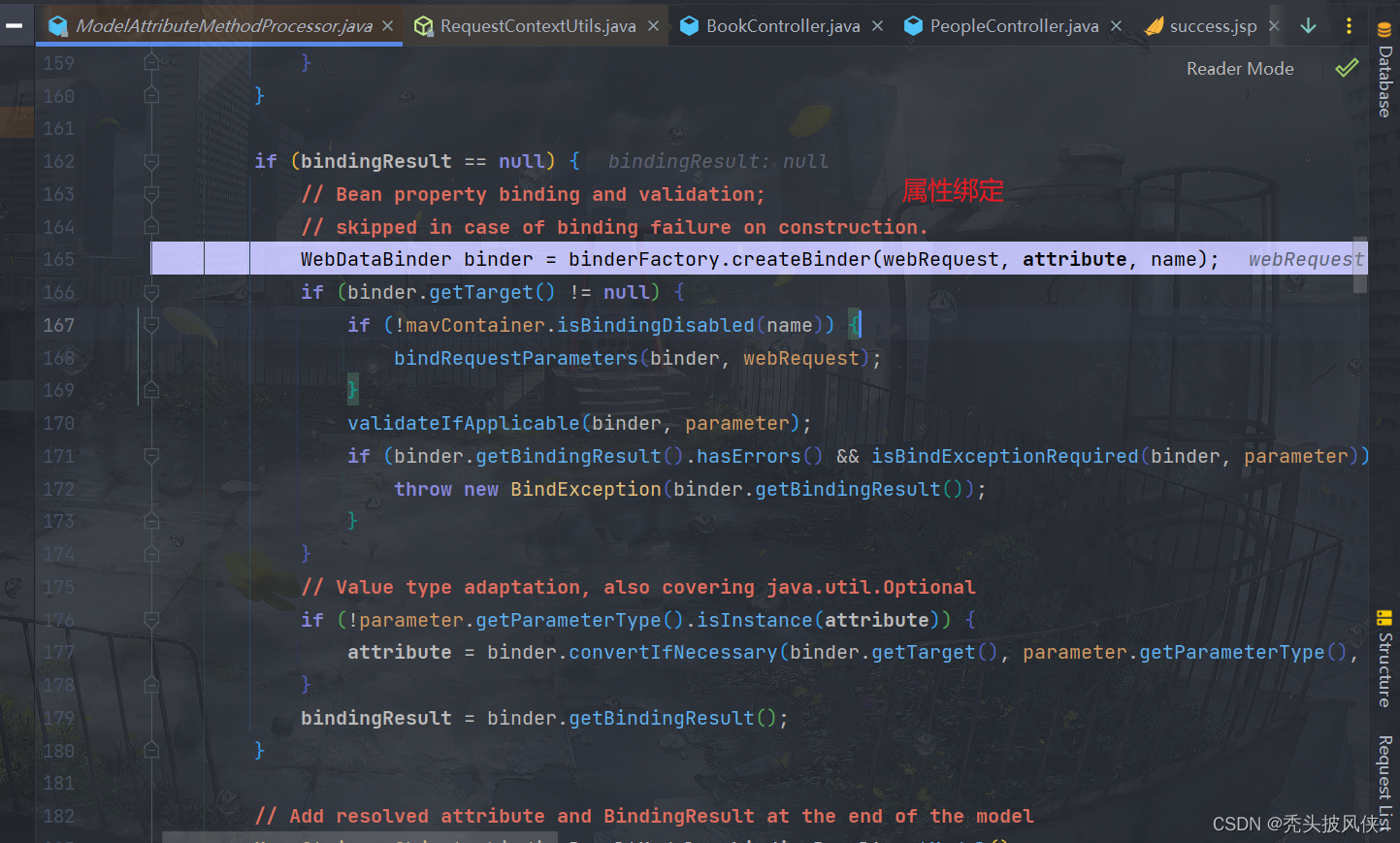Screen dimensions: 1400x843
Task: Fold closing brace marker at line 178
Action: pyautogui.click(x=151, y=685)
